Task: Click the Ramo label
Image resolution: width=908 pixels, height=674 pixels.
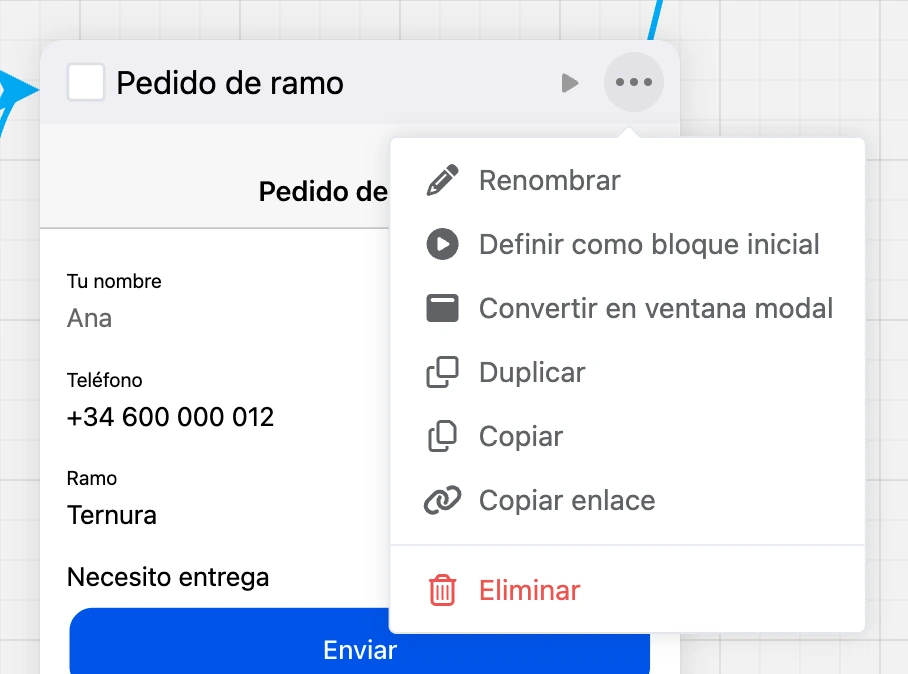Action: [x=92, y=478]
